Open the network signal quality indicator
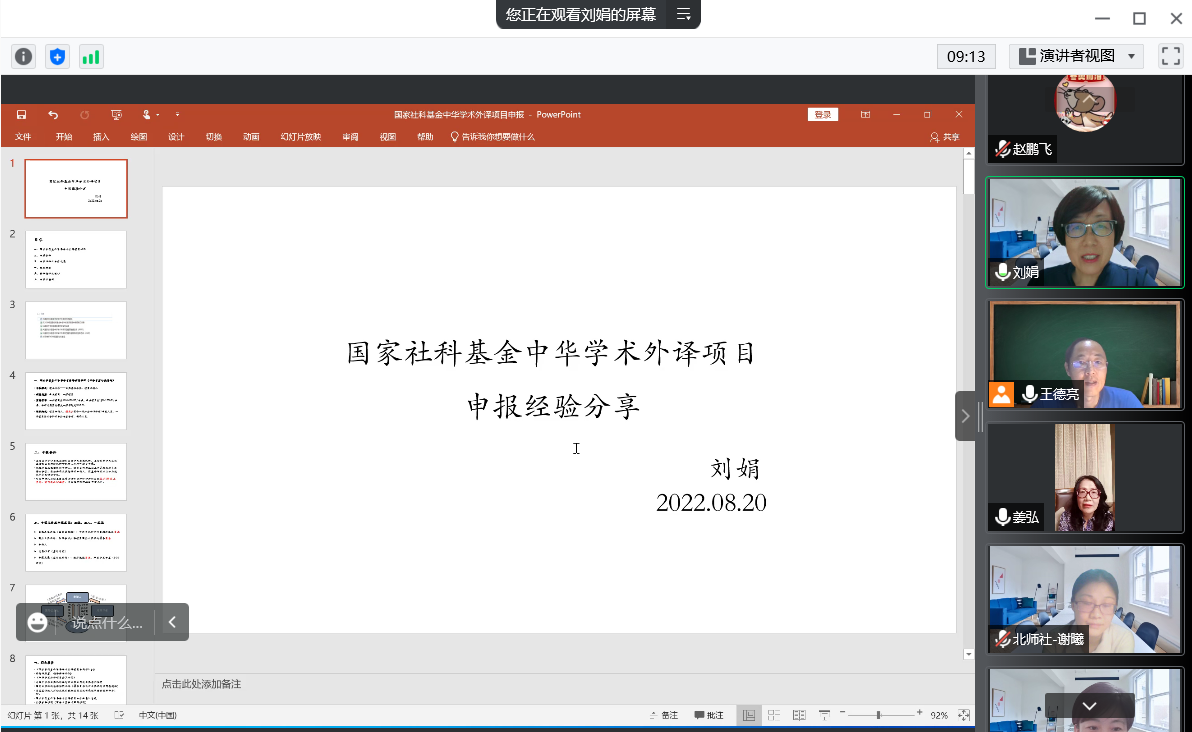 [90, 57]
